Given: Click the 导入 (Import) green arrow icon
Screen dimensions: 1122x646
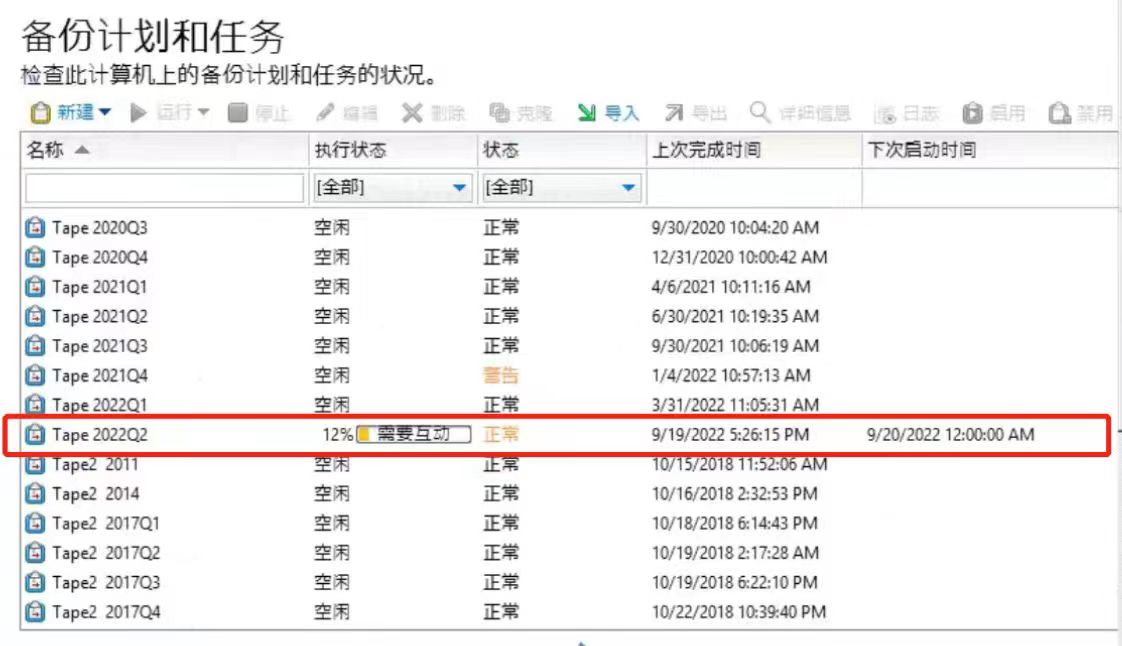Looking at the screenshot, I should pos(586,113).
